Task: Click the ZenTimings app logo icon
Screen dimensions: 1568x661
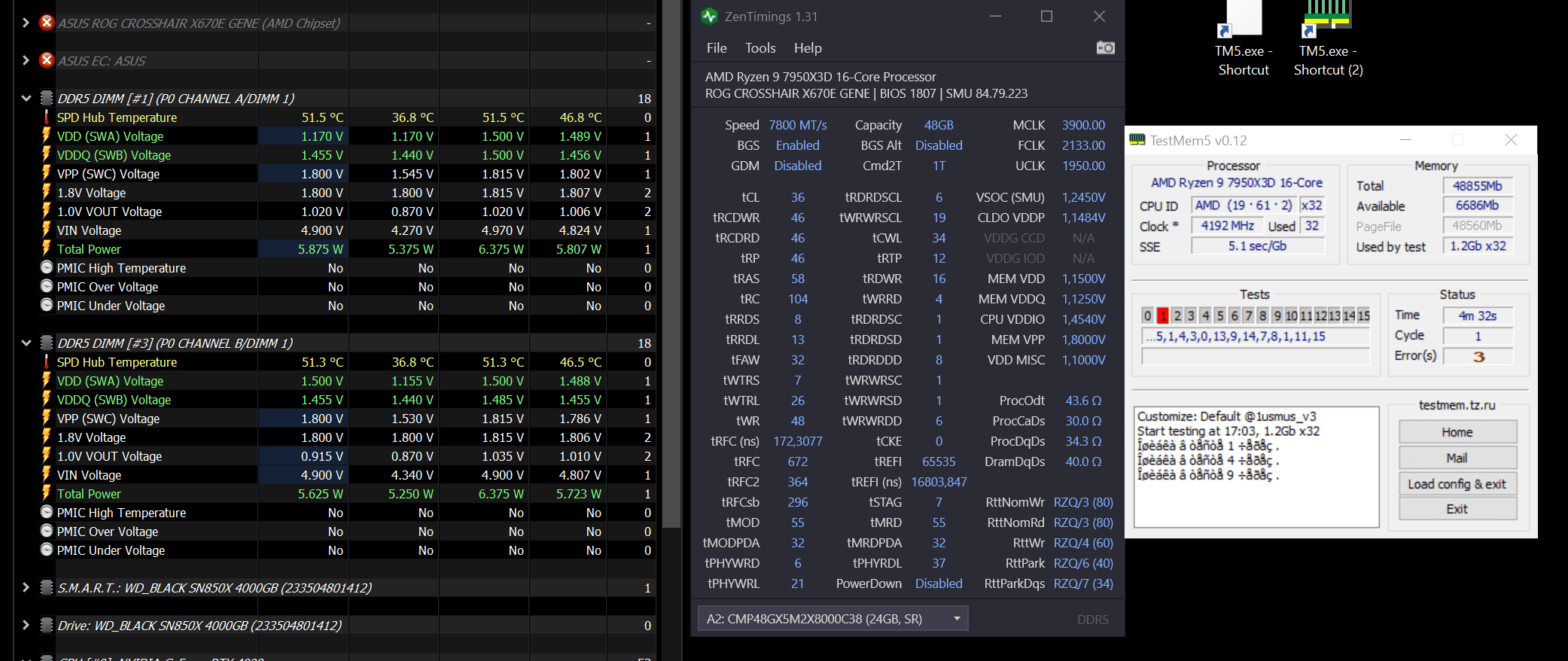Action: [709, 16]
